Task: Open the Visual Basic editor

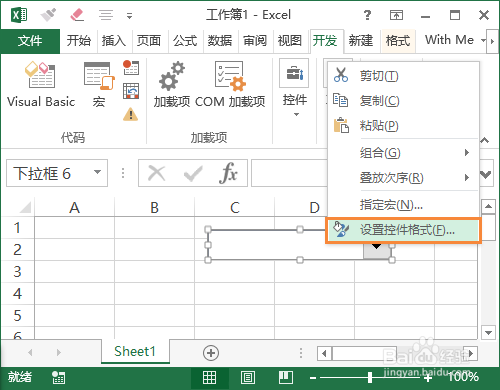Action: coord(41,85)
